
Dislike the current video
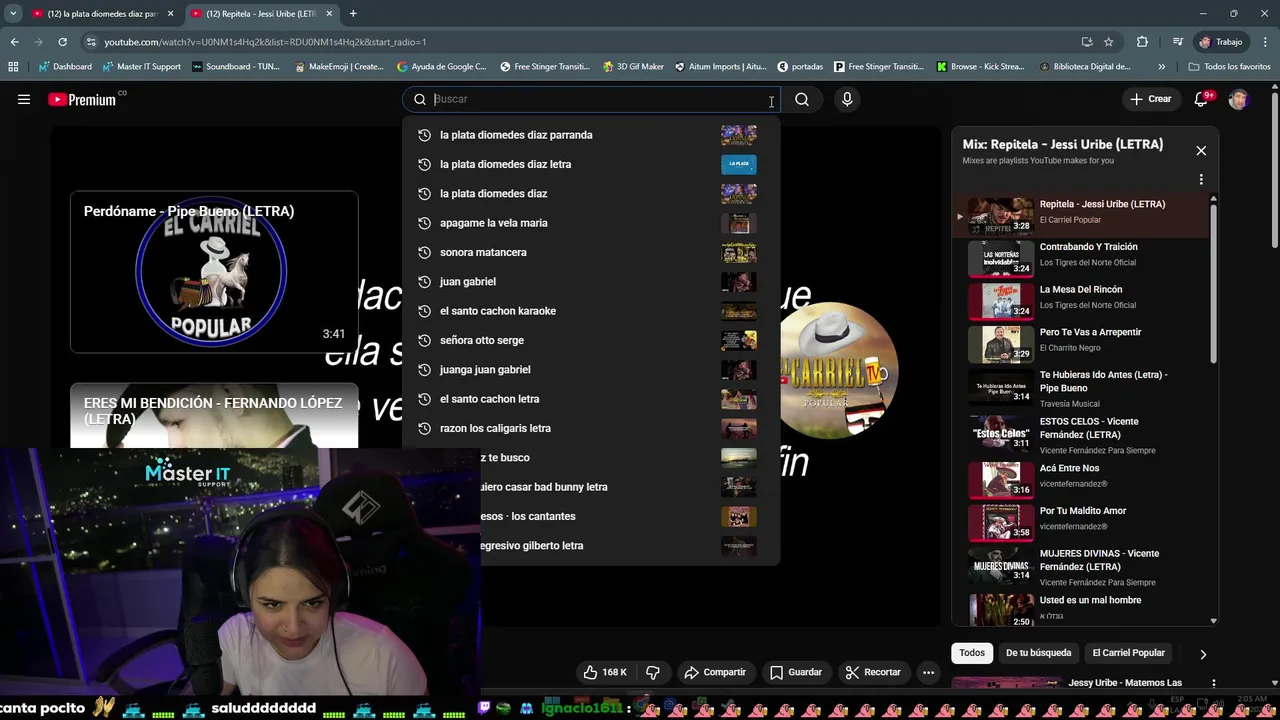[x=653, y=672]
